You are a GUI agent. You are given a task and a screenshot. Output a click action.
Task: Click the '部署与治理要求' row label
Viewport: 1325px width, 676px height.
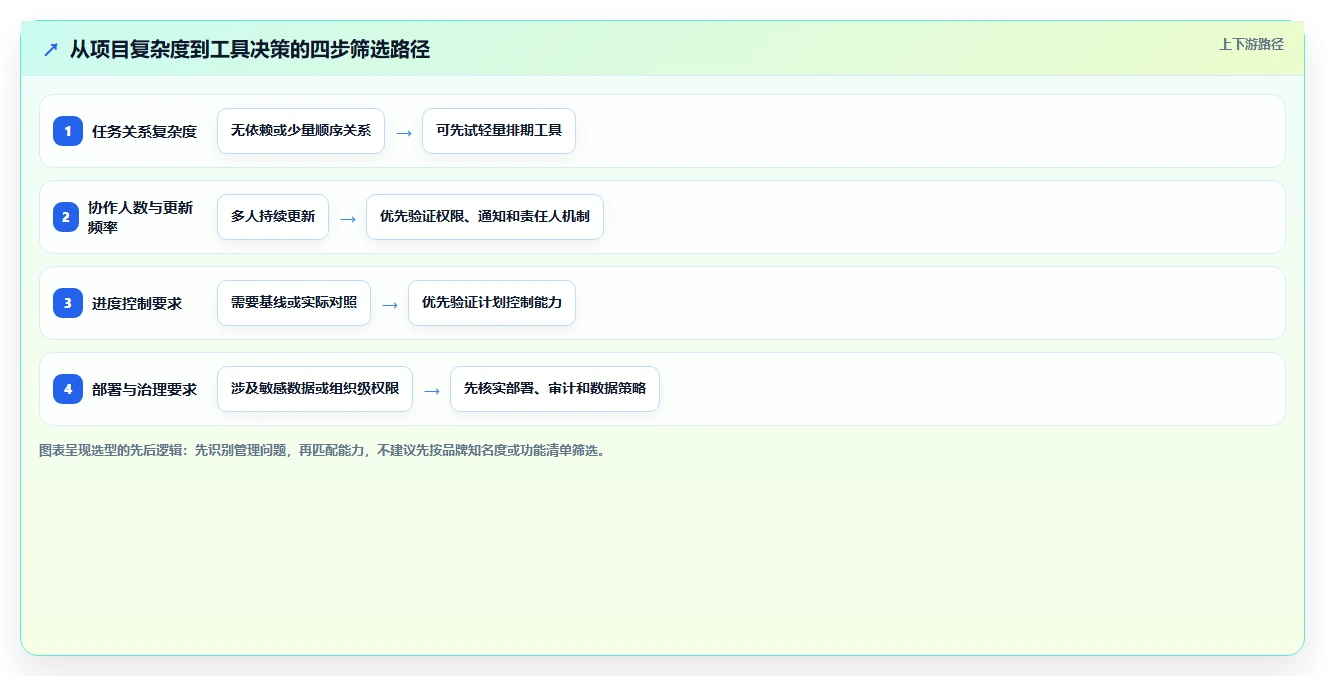145,389
